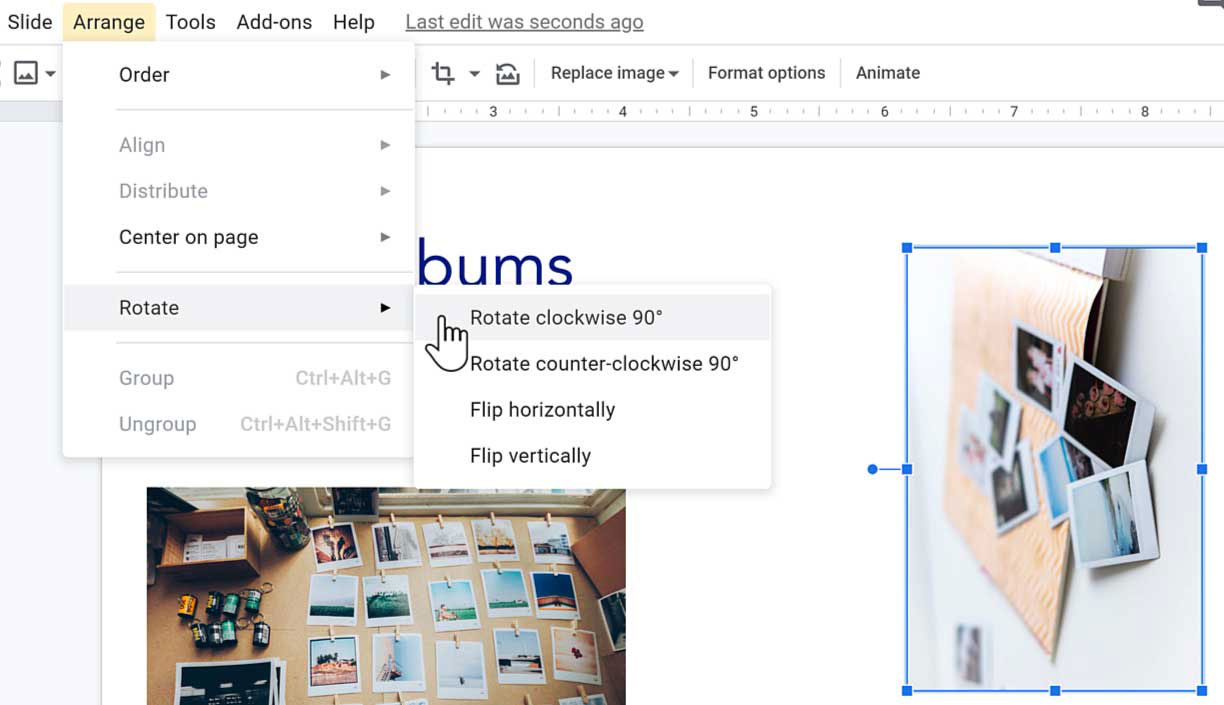The height and width of the screenshot is (705, 1224).
Task: Click the reset image icon
Action: click(x=508, y=73)
